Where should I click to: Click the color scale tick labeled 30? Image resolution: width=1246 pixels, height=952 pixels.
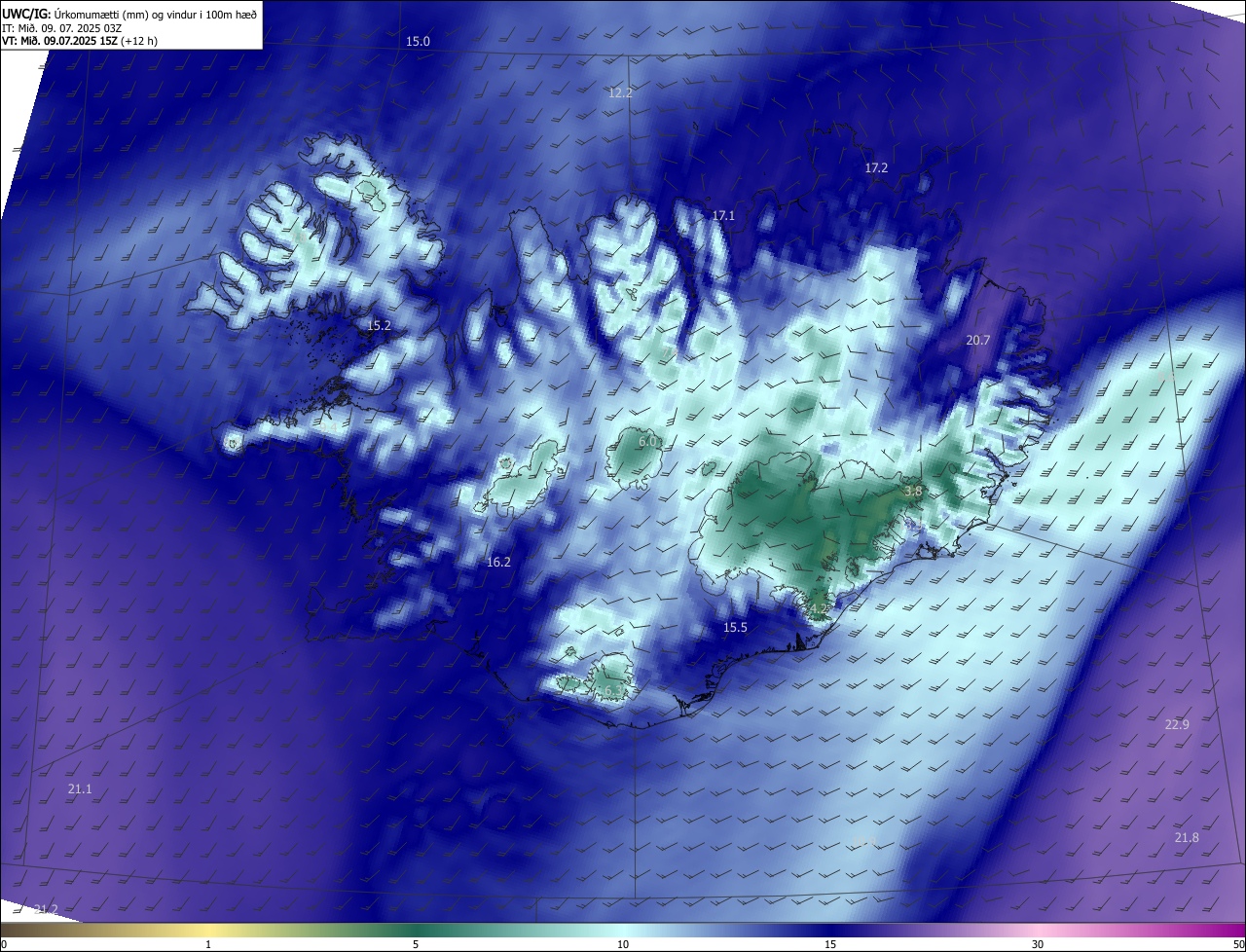point(1038,944)
